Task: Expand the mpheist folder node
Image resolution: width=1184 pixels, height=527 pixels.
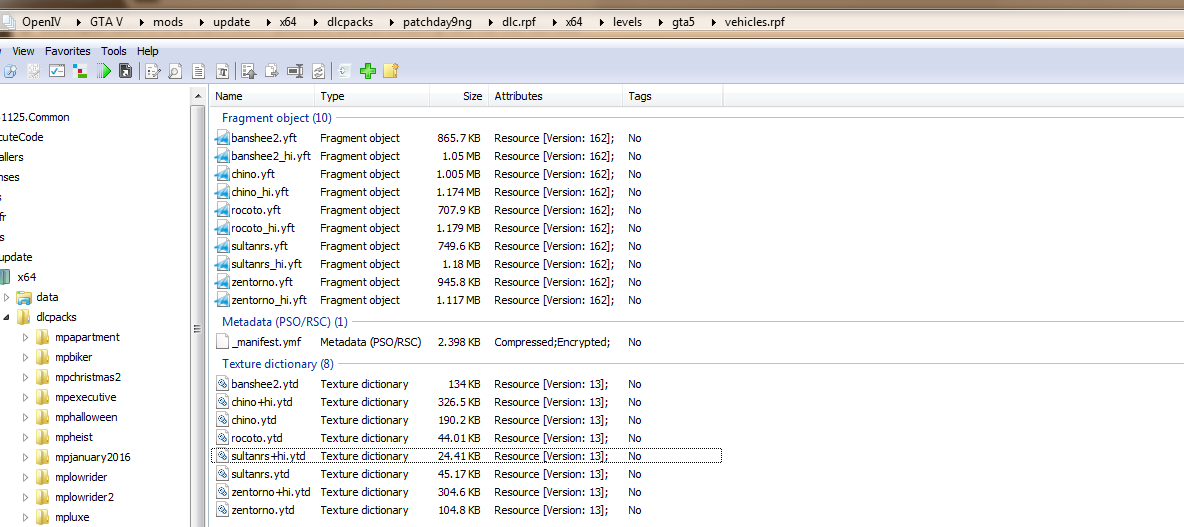Action: [26, 437]
